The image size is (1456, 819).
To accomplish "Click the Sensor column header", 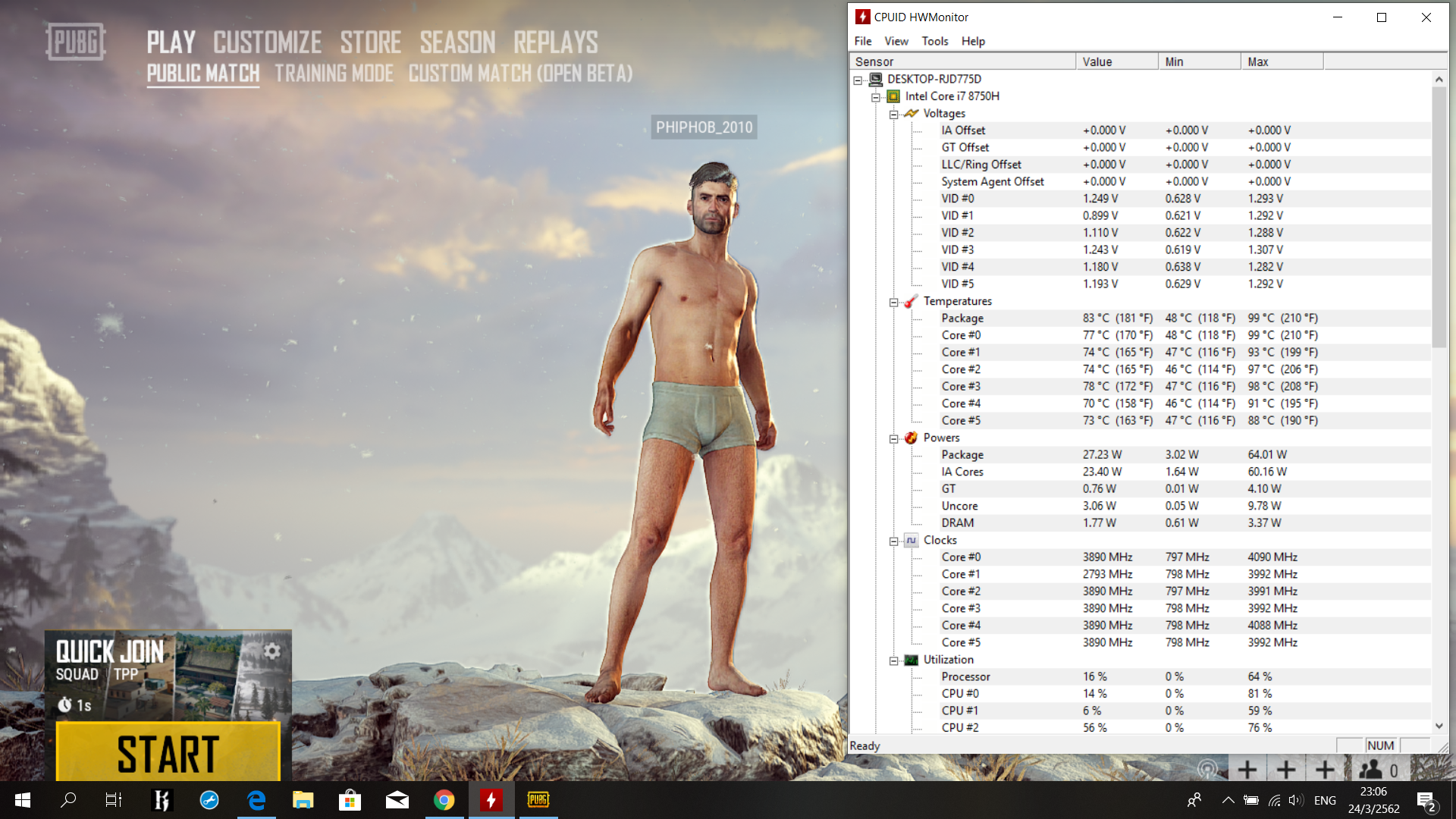I will point(962,61).
